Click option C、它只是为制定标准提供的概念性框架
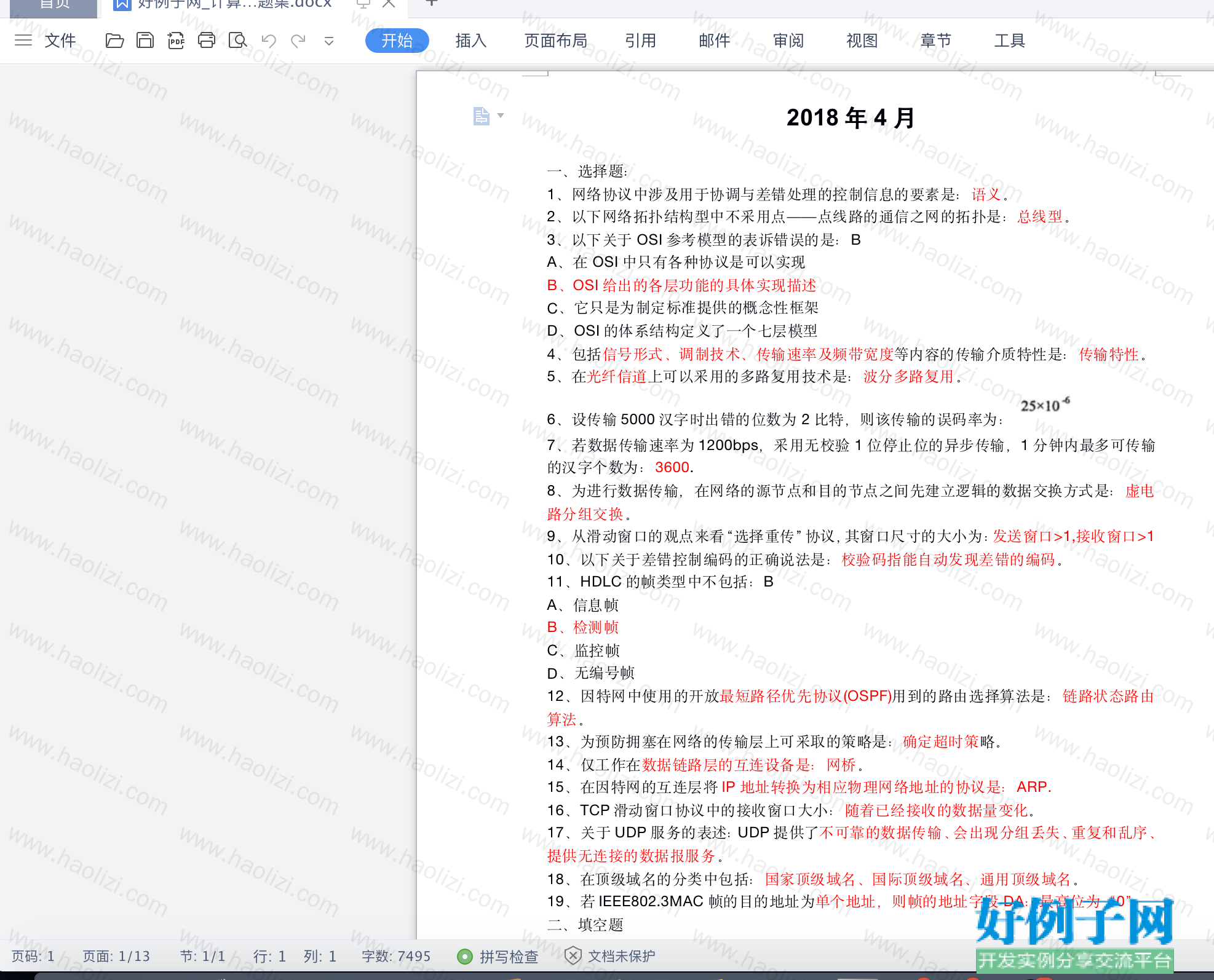The width and height of the screenshot is (1214, 980). [x=683, y=308]
